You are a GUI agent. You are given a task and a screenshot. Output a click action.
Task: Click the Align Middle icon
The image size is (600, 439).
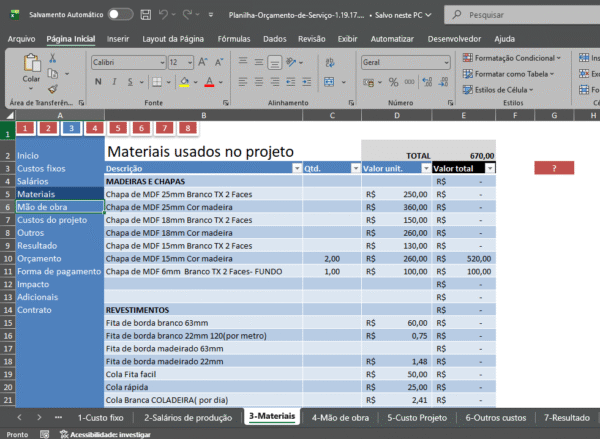[x=259, y=62]
